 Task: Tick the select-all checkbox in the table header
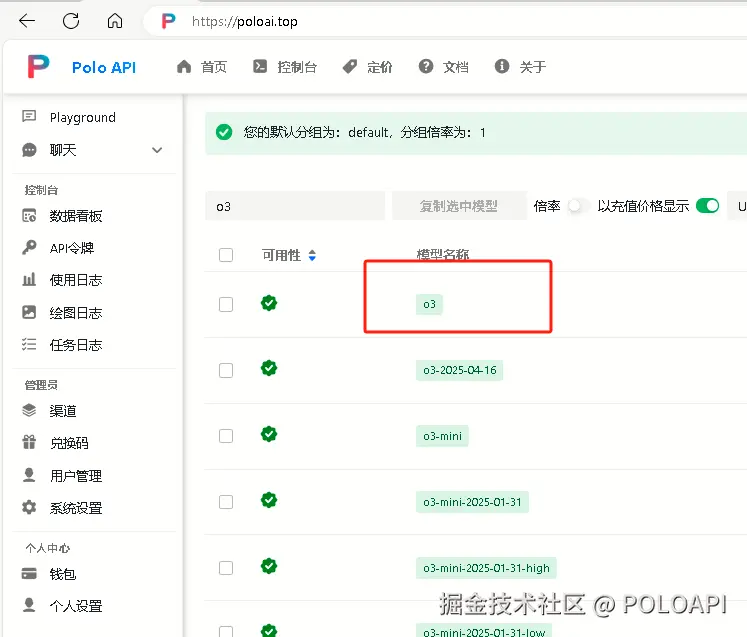point(226,255)
